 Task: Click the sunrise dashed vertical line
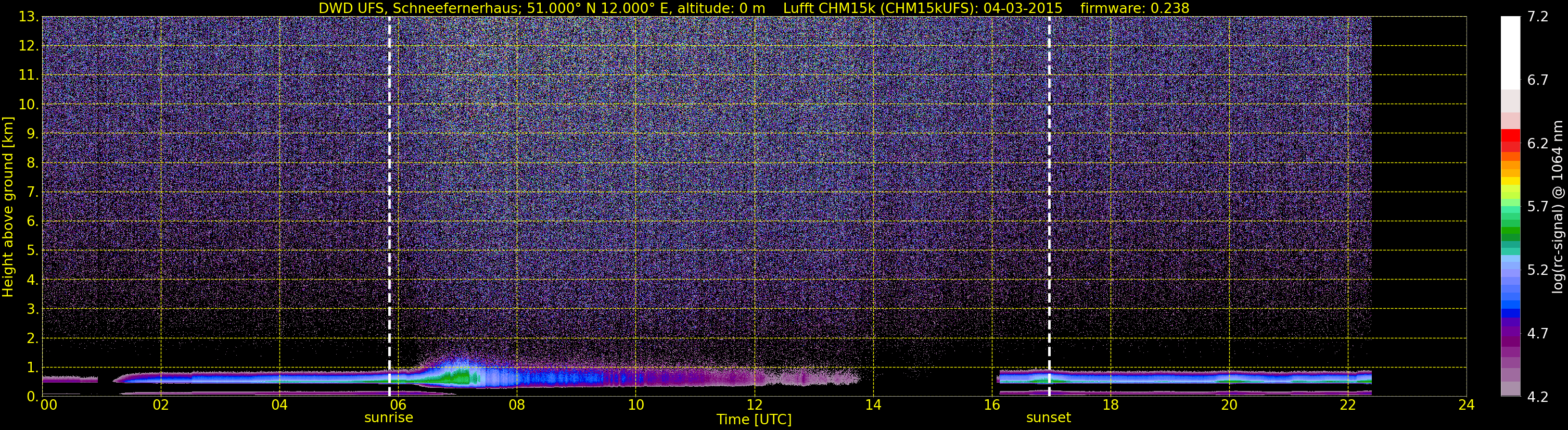click(390, 207)
